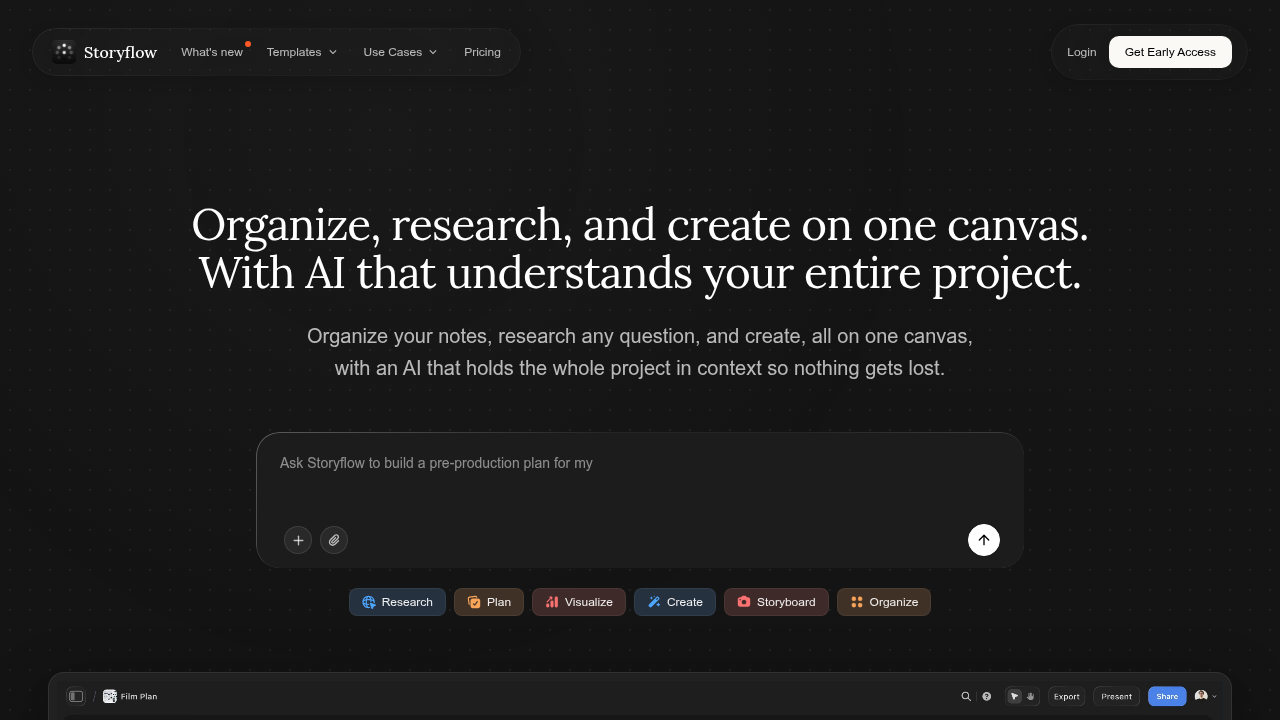Select the hand pan tool
1280x720 pixels.
tap(1031, 696)
